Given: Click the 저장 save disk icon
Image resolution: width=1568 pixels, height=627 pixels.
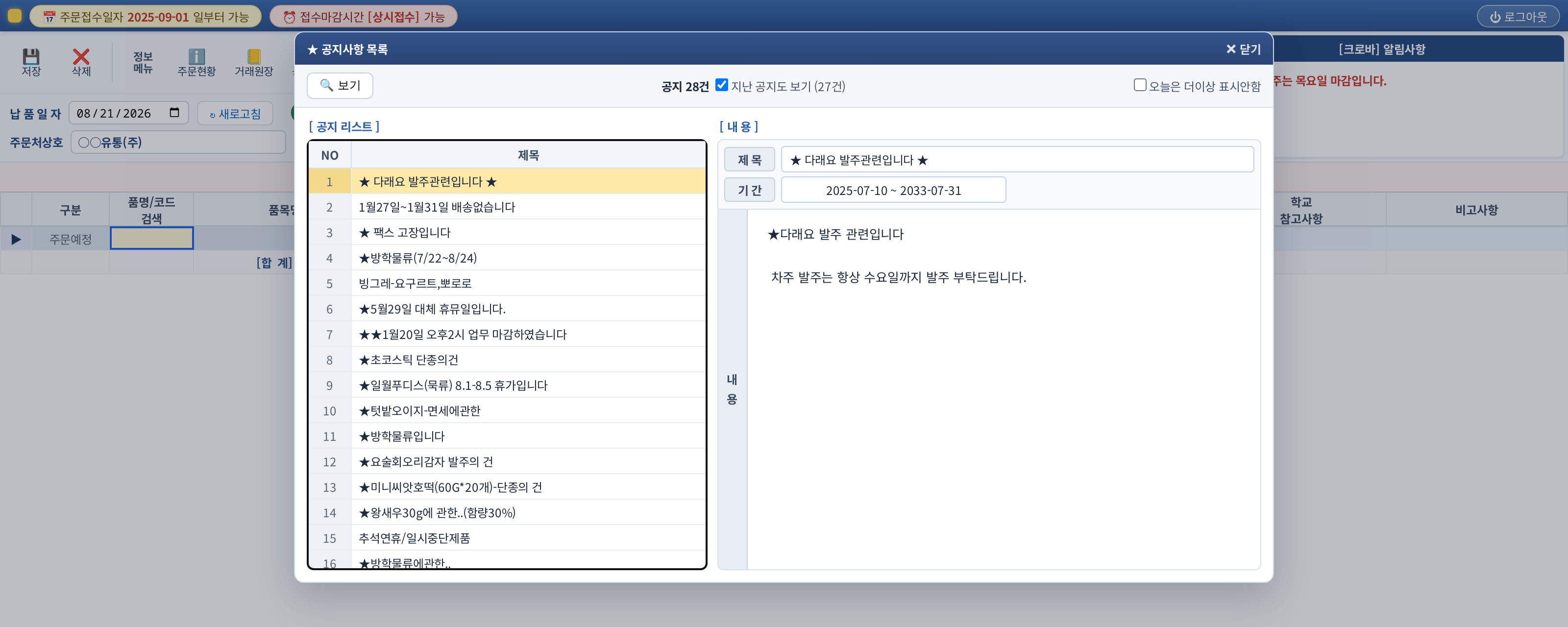Looking at the screenshot, I should (31, 57).
